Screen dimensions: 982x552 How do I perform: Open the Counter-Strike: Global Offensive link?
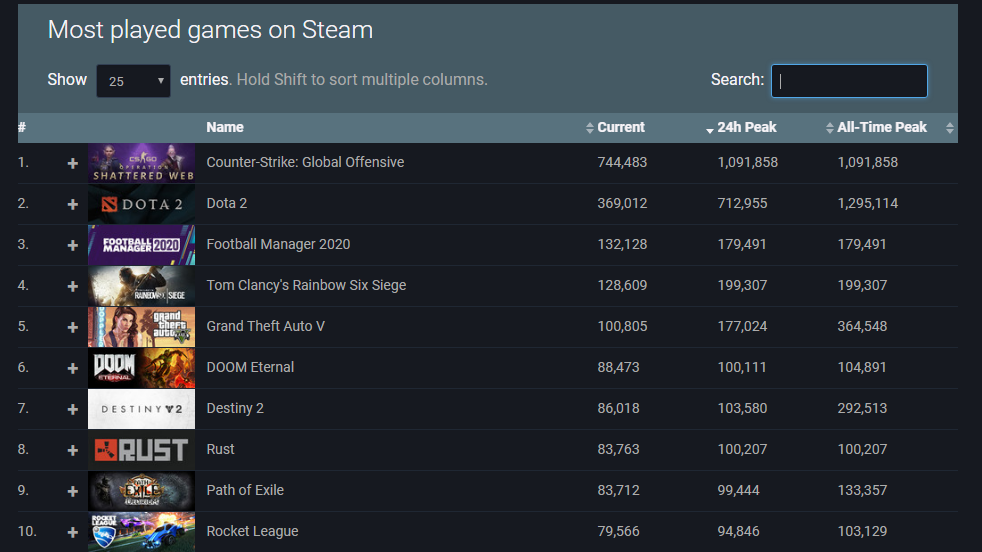tap(305, 162)
